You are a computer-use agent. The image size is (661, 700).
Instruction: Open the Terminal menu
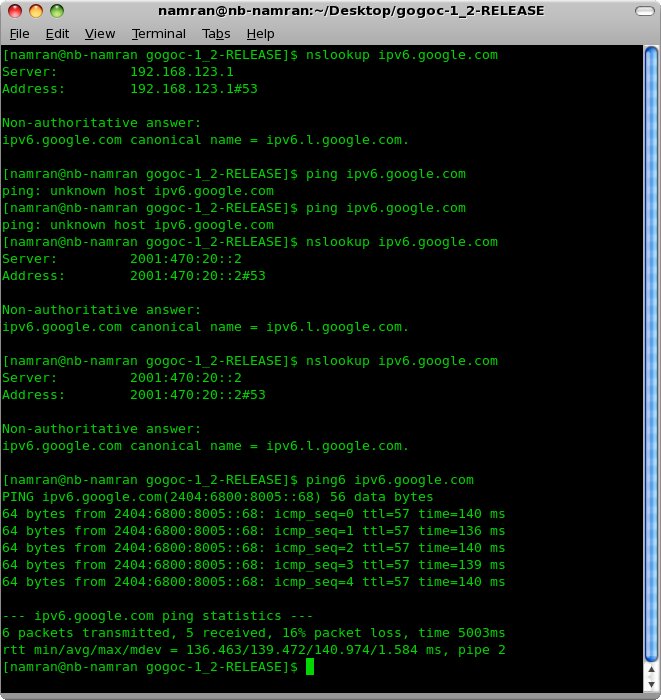(x=158, y=33)
